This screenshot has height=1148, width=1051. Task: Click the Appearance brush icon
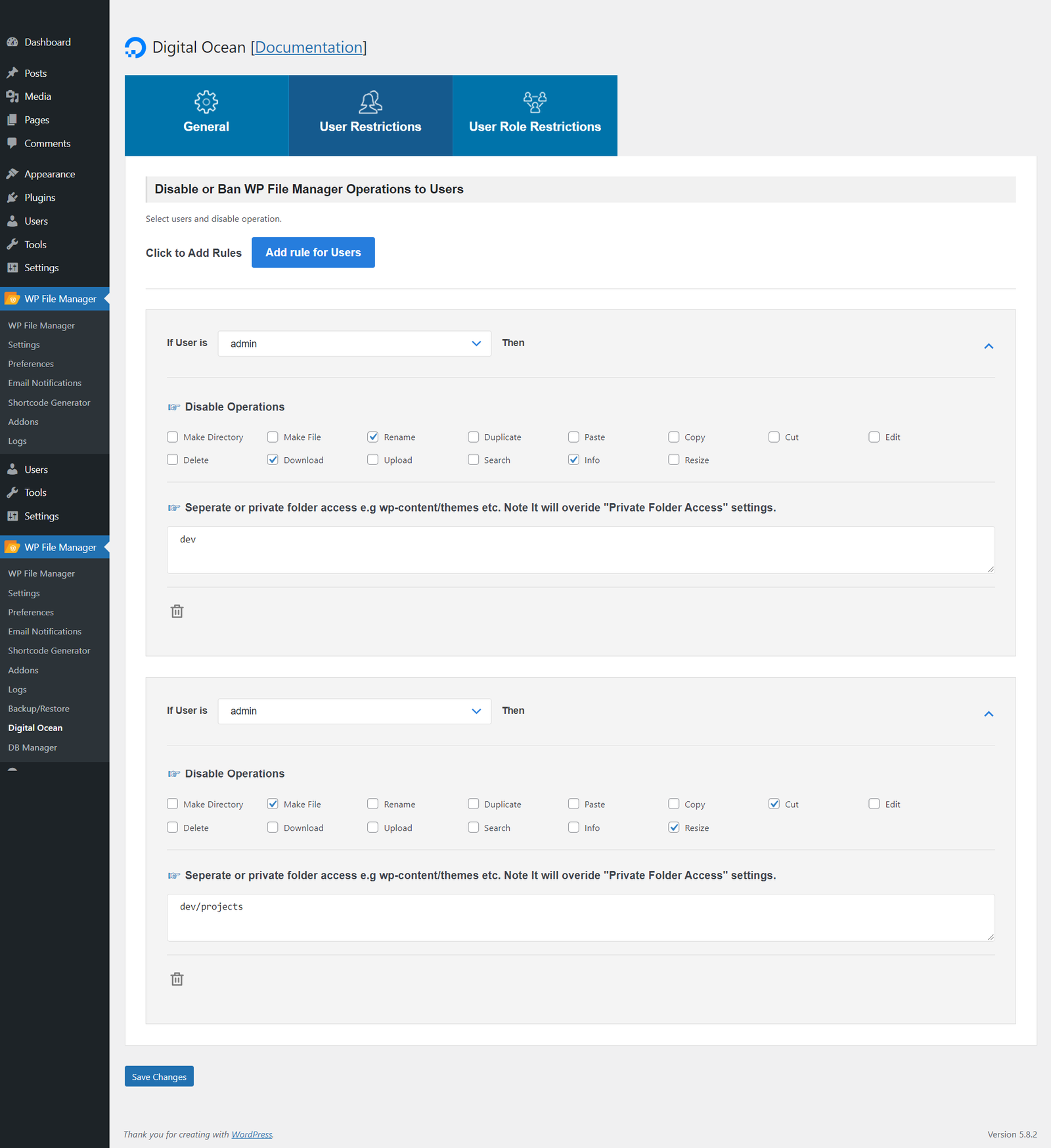tap(12, 174)
